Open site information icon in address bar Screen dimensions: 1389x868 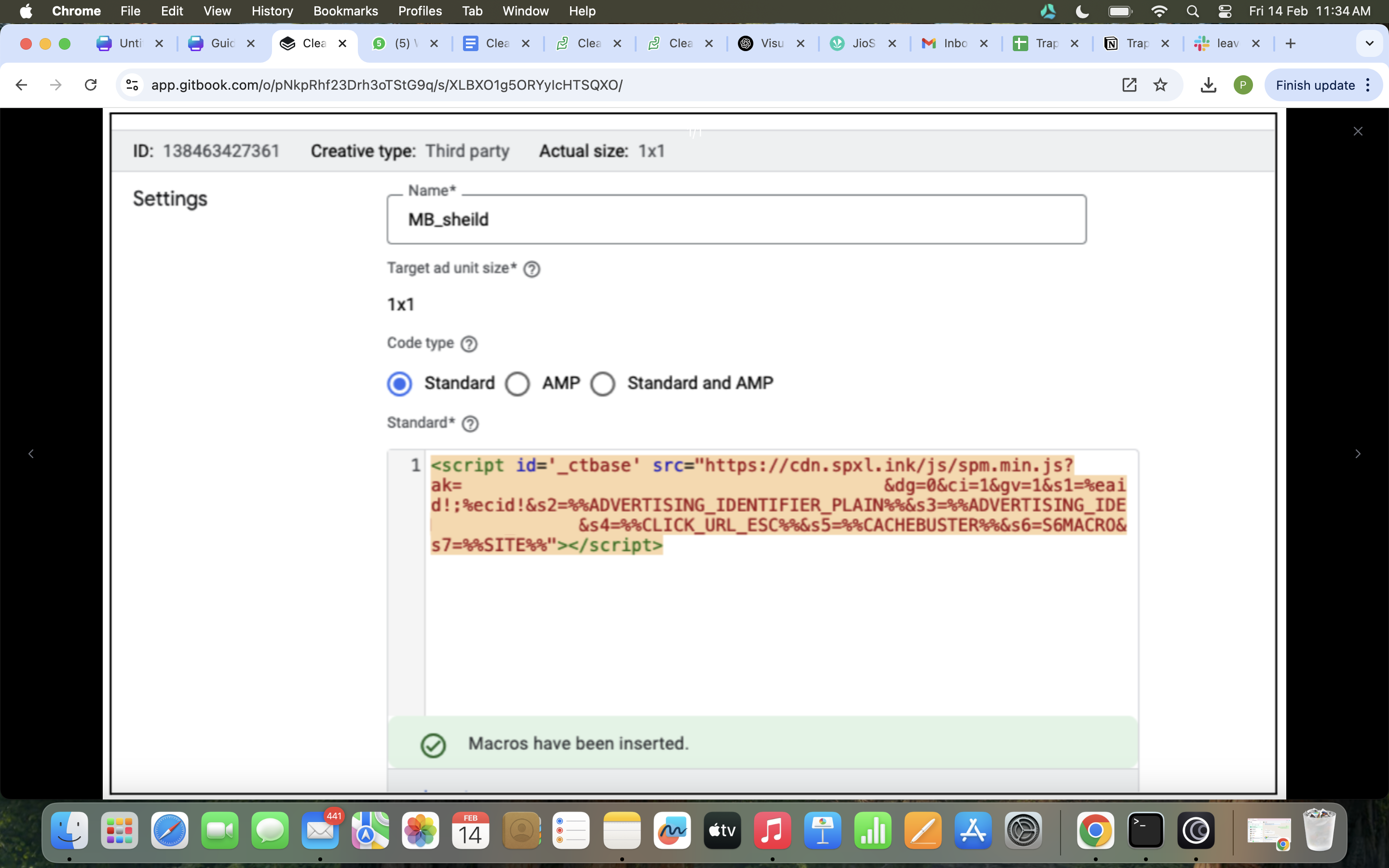click(x=132, y=85)
